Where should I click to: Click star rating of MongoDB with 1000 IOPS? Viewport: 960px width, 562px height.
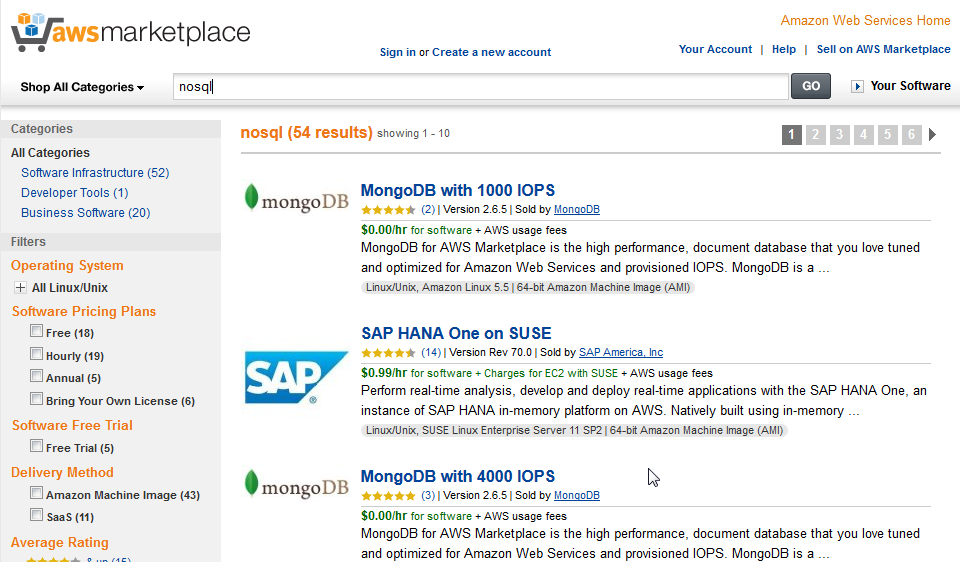tap(388, 210)
